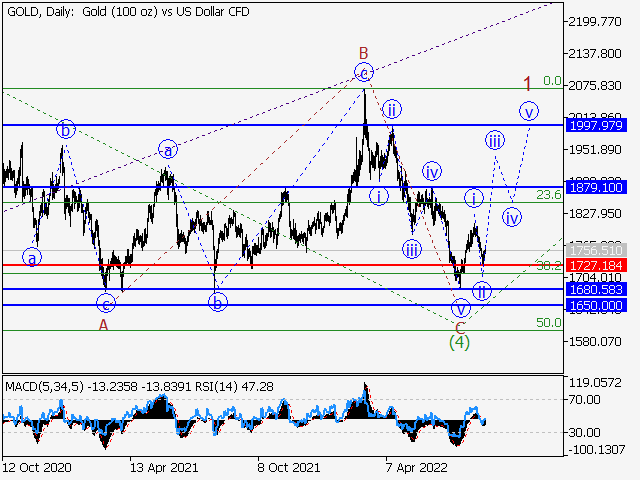This screenshot has height=480, width=640.
Task: Click the 1951.890 price axis label
Action: pyautogui.click(x=595, y=149)
